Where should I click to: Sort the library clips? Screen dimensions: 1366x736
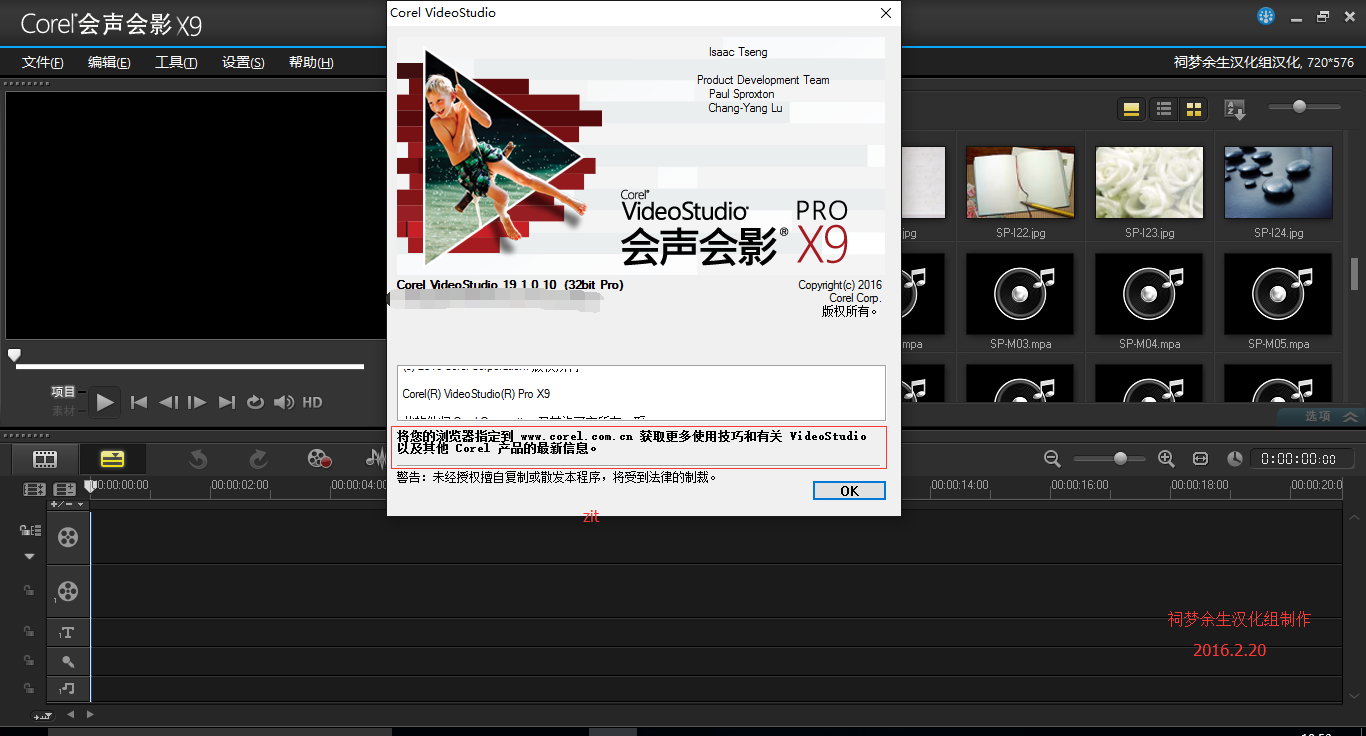(1235, 109)
